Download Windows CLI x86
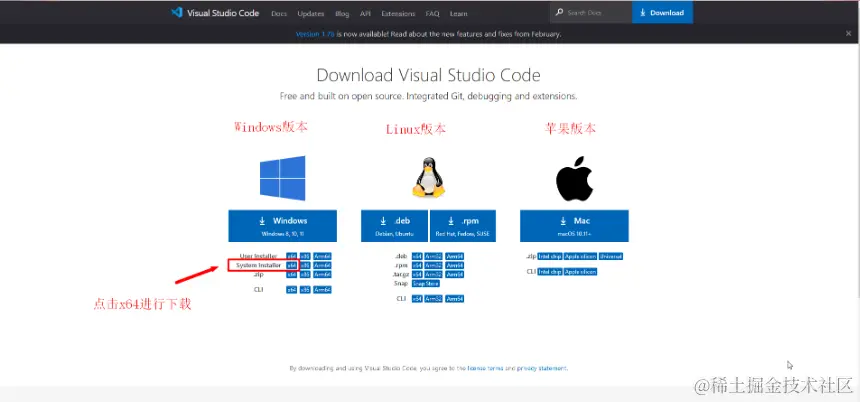This screenshot has width=860, height=402. (x=305, y=290)
